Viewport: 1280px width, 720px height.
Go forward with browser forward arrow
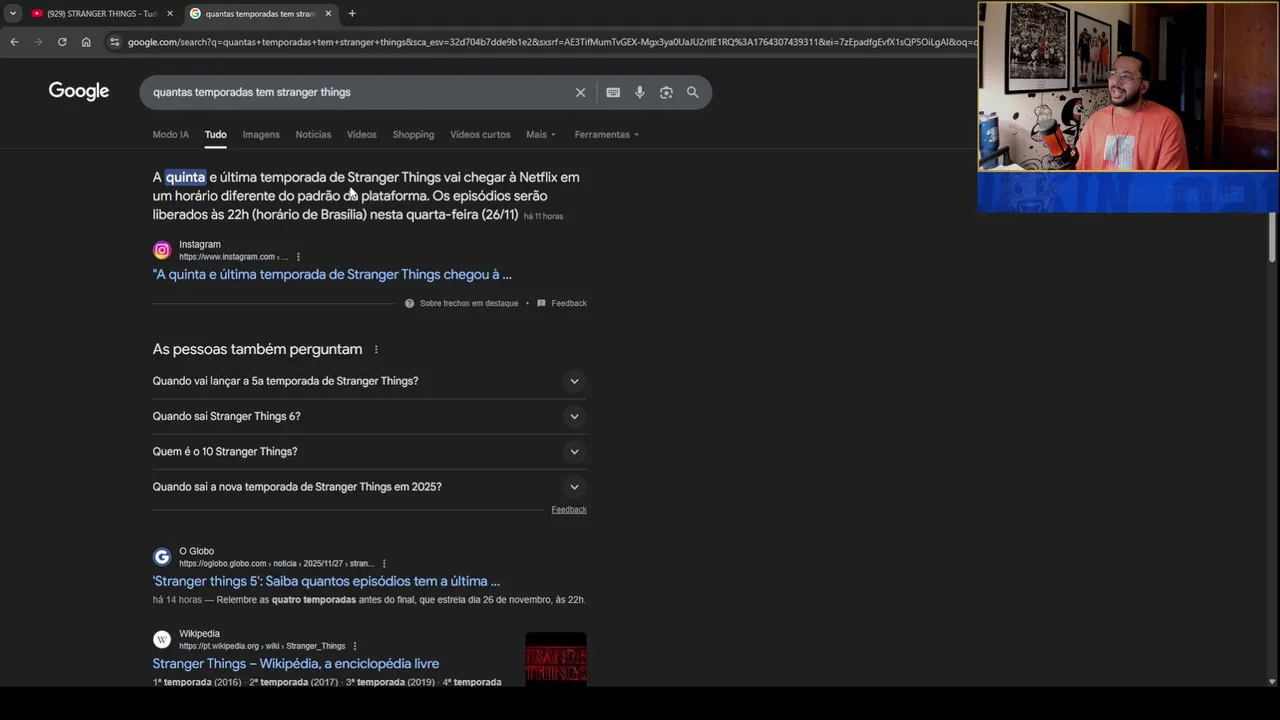tap(38, 42)
